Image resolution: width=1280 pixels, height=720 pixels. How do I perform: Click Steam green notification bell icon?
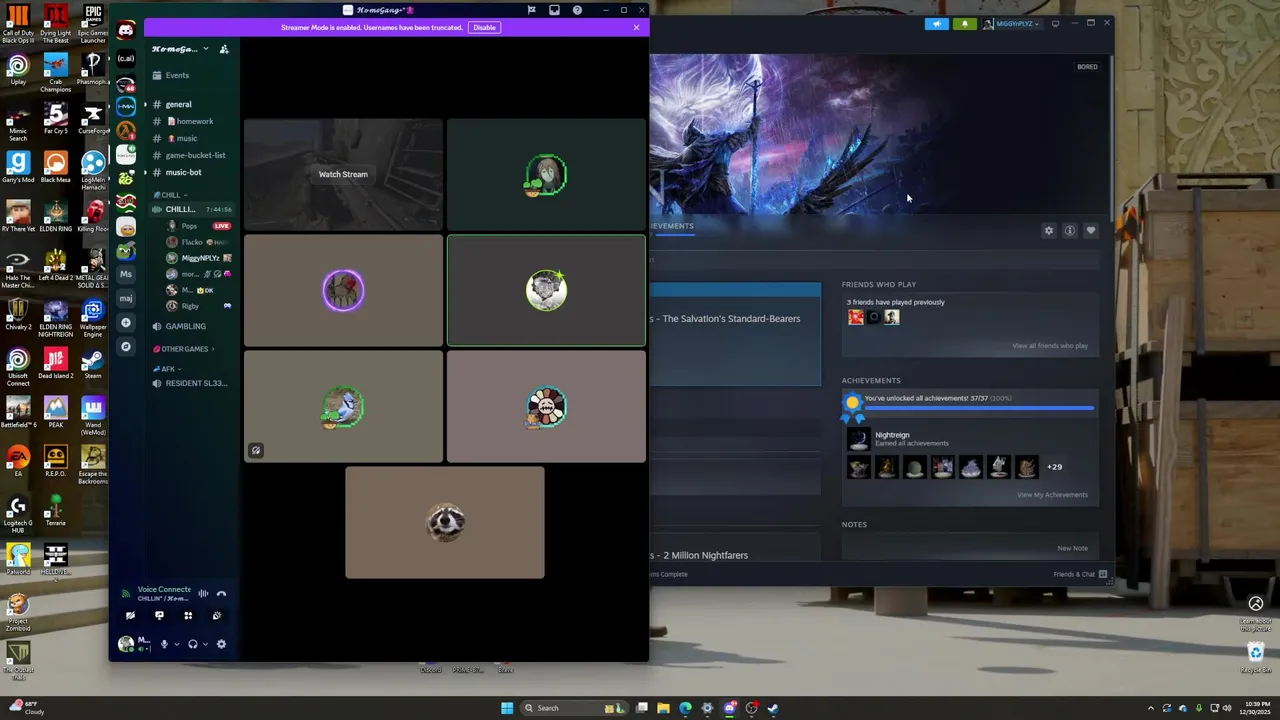click(x=965, y=23)
